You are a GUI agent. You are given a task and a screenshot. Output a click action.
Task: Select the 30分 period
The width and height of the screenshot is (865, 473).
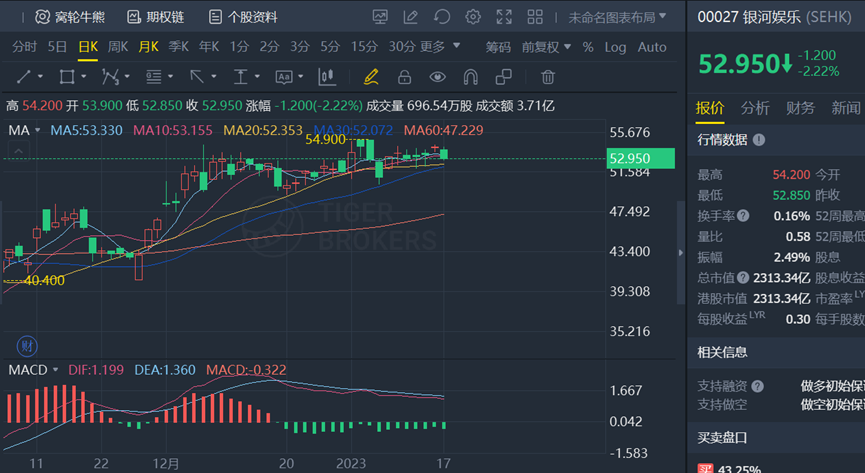click(402, 47)
